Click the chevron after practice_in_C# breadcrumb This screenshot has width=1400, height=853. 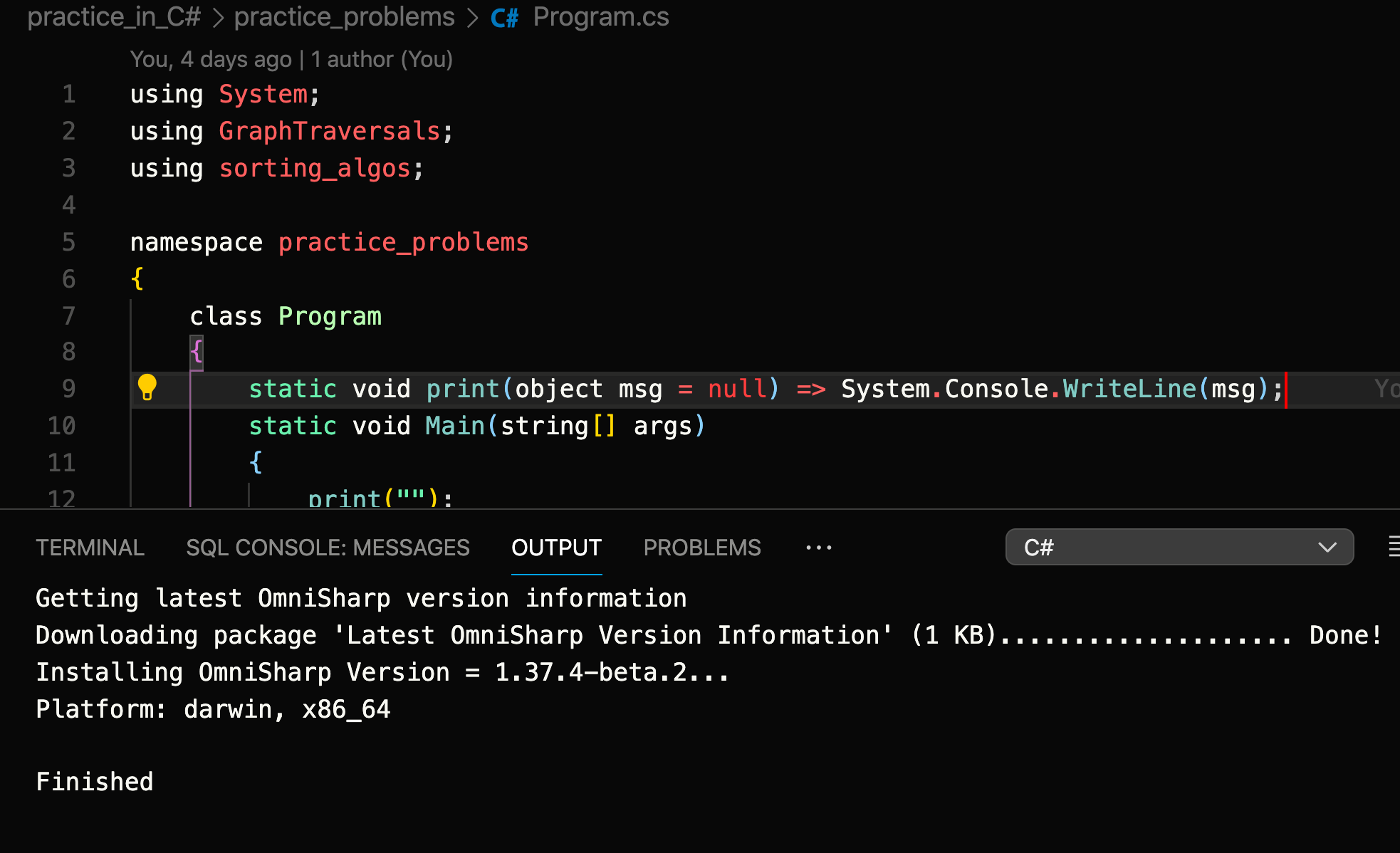pos(217,16)
